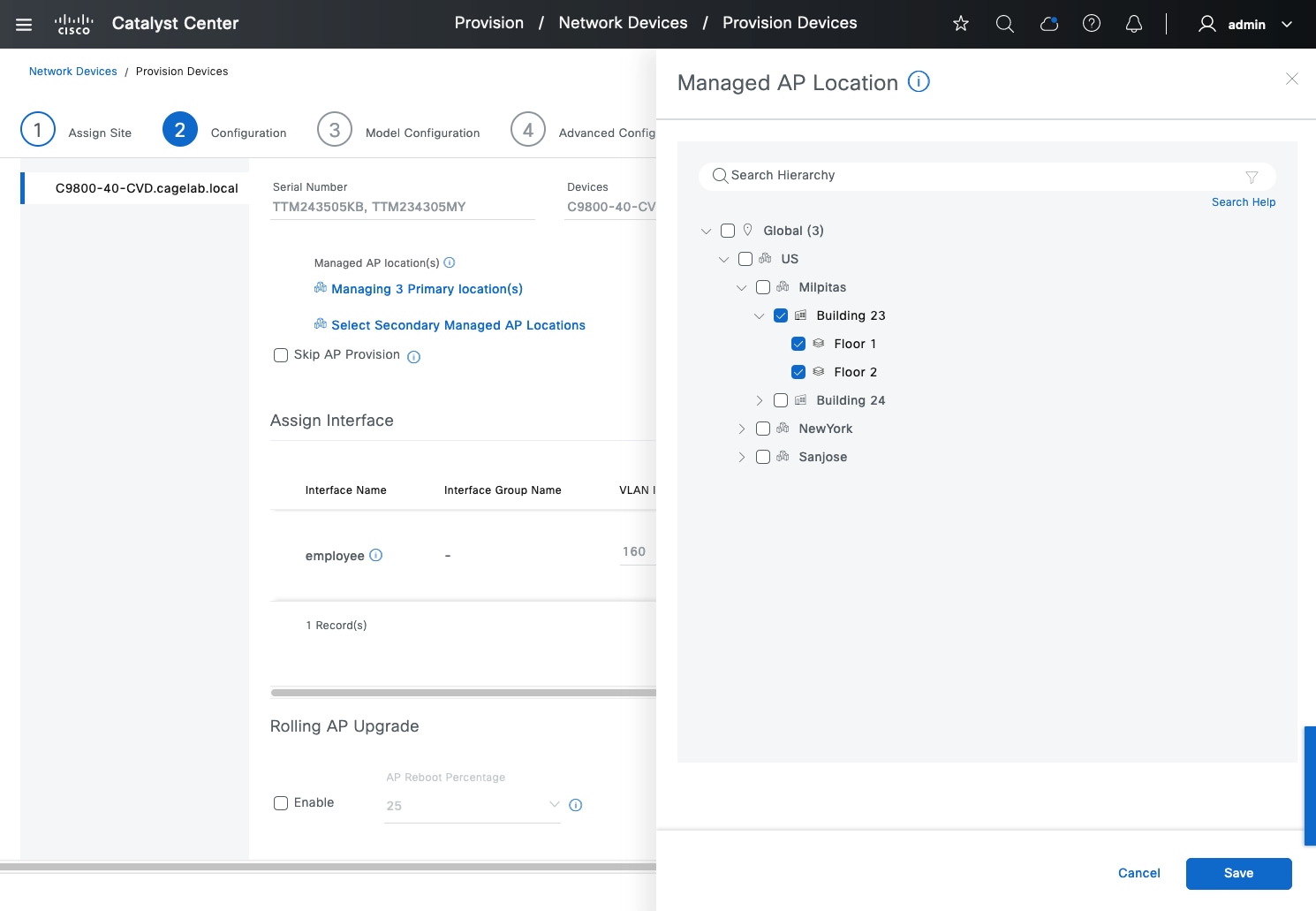Click the Search Hierarchy input field
1316x911 pixels.
point(972,176)
